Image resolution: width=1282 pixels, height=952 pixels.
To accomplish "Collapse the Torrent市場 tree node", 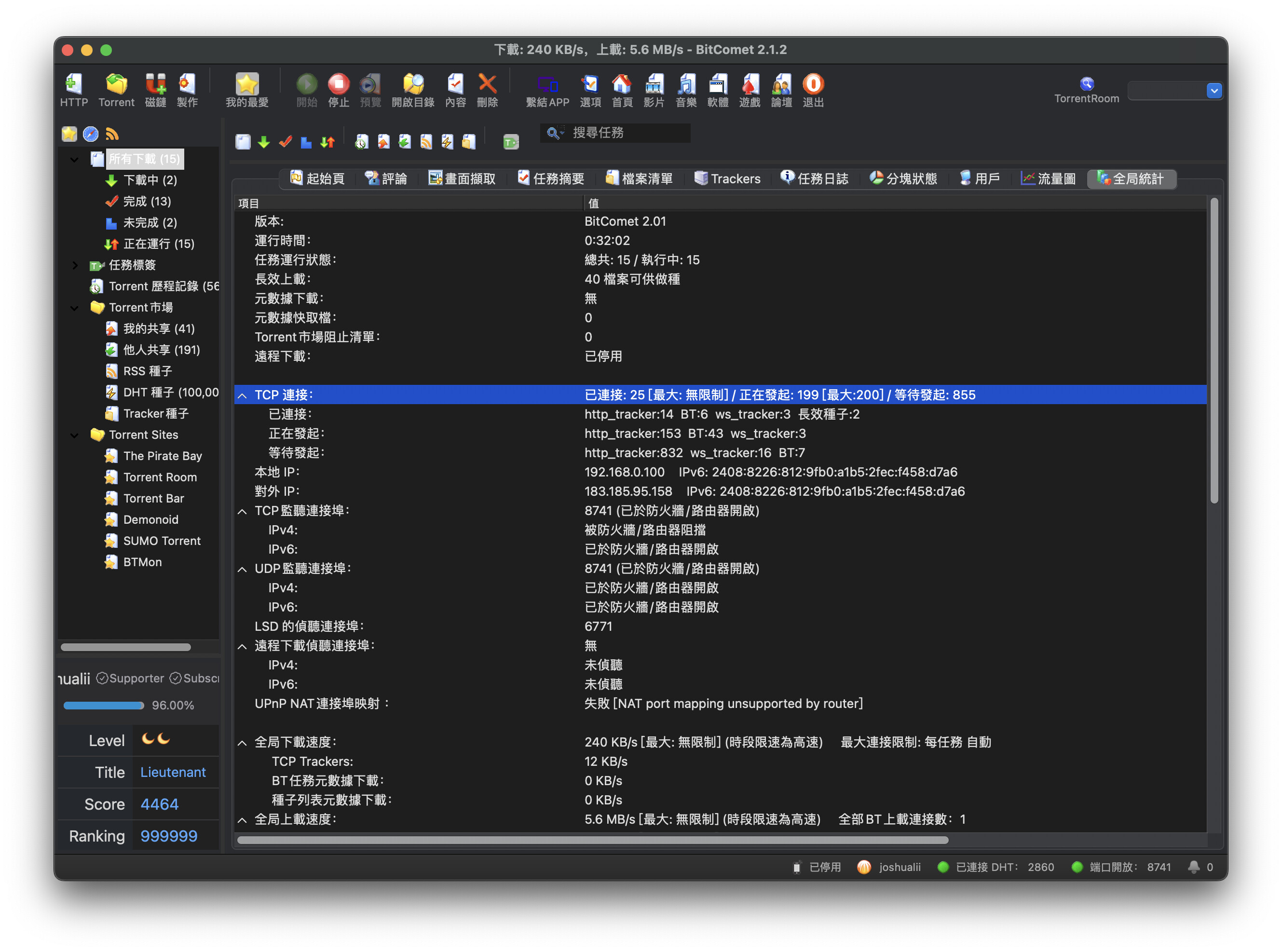I will pos(74,308).
